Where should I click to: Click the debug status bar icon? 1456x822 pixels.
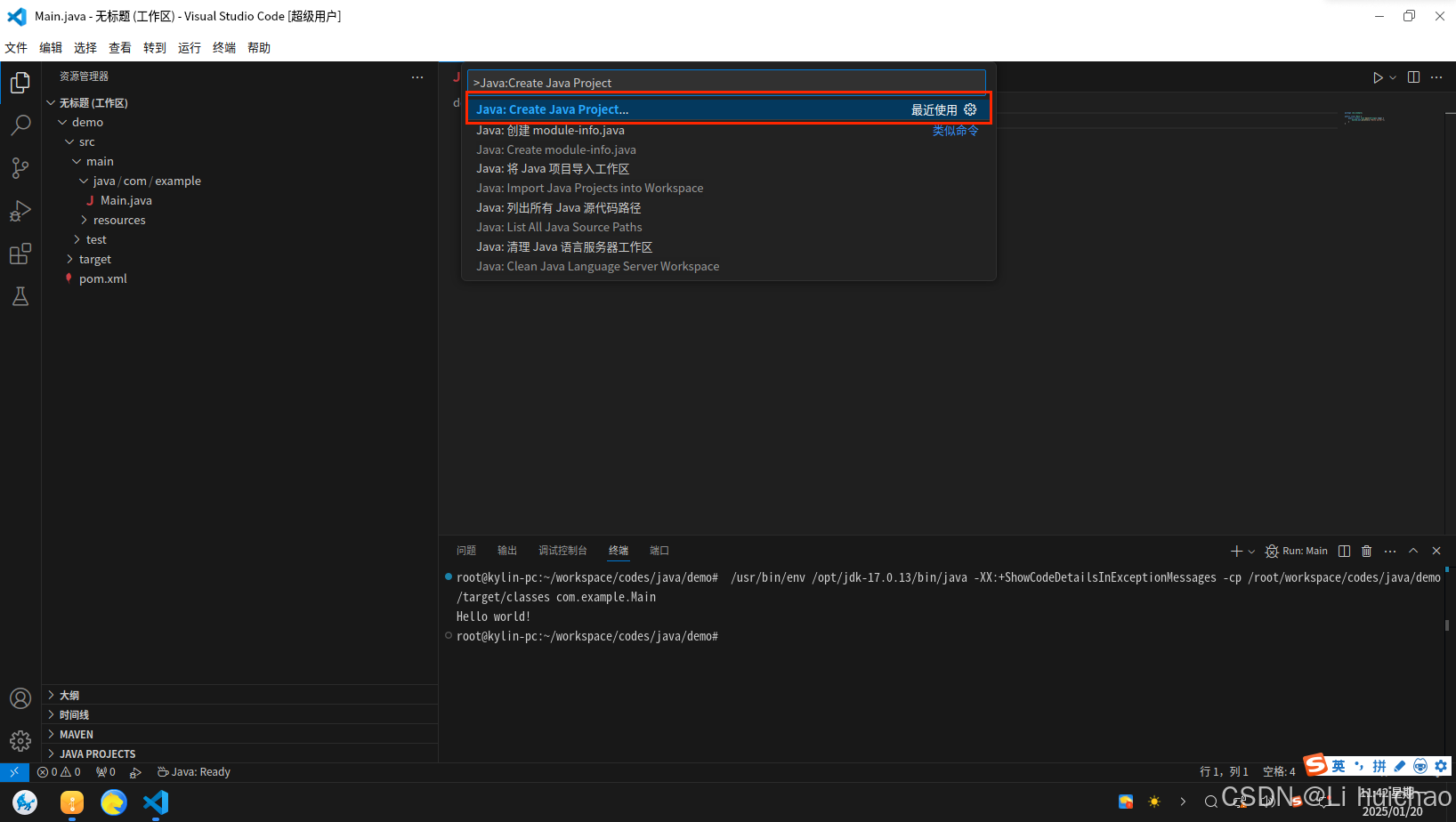pyautogui.click(x=135, y=772)
